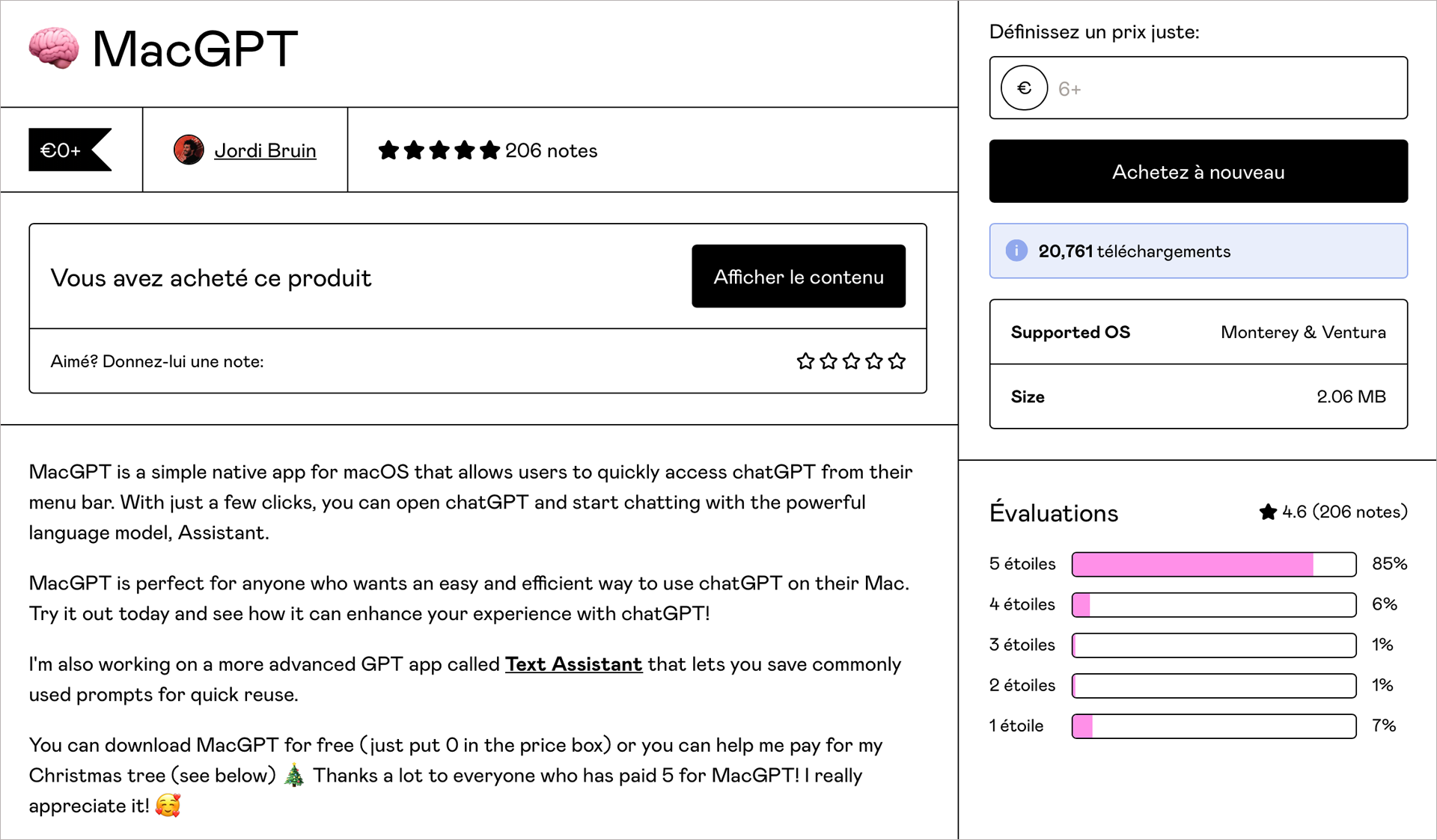Click the fair price input field

tap(1198, 88)
